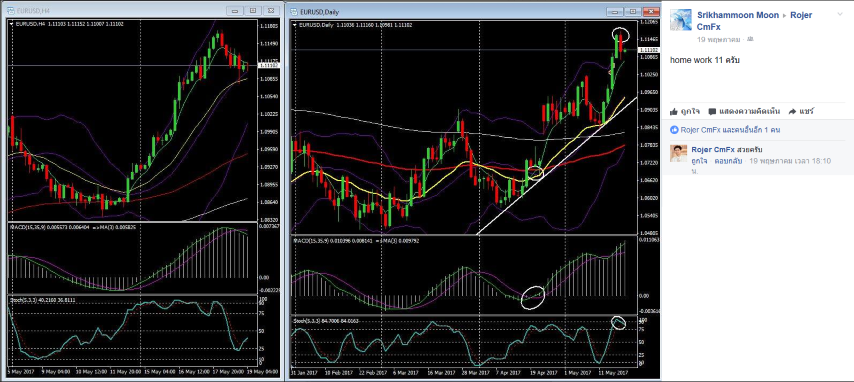This screenshot has height=382, width=854.
Task: Click the comment bubble icon under the post
Action: [x=712, y=112]
